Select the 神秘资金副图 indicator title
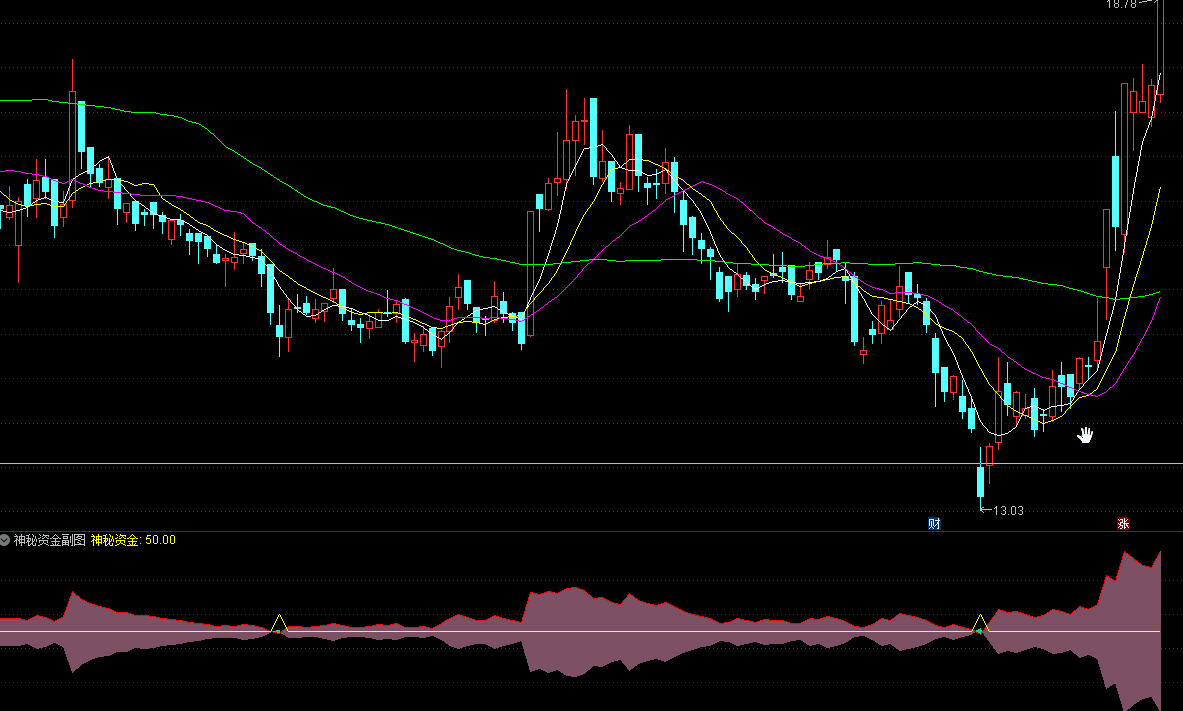The width and height of the screenshot is (1183, 711). [x=50, y=540]
